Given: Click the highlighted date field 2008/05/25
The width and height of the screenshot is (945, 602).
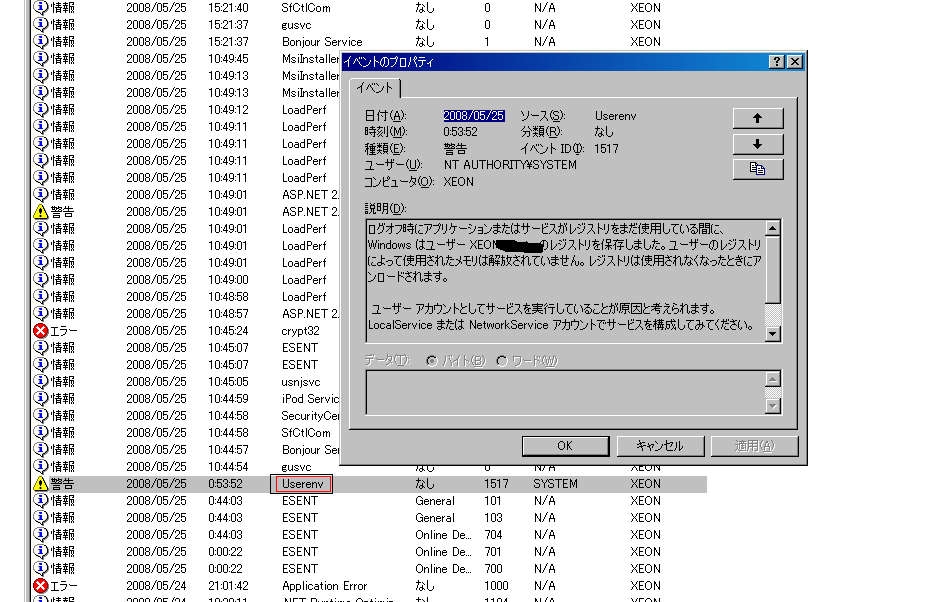Looking at the screenshot, I should [x=474, y=116].
